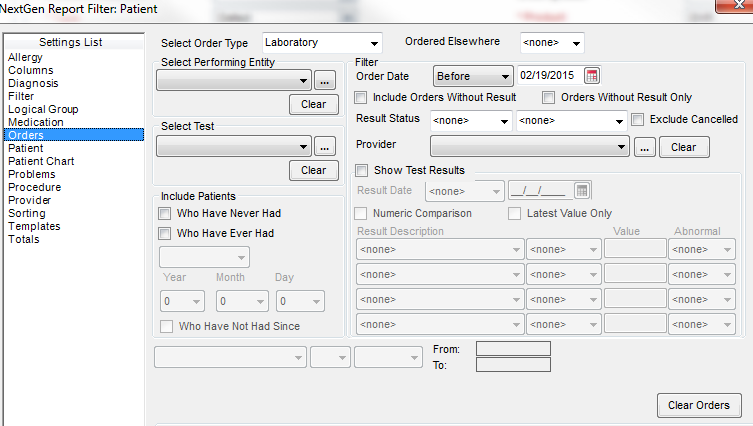Open the wide bottom-left dropdown beside From
The width and height of the screenshot is (753, 426).
click(230, 358)
